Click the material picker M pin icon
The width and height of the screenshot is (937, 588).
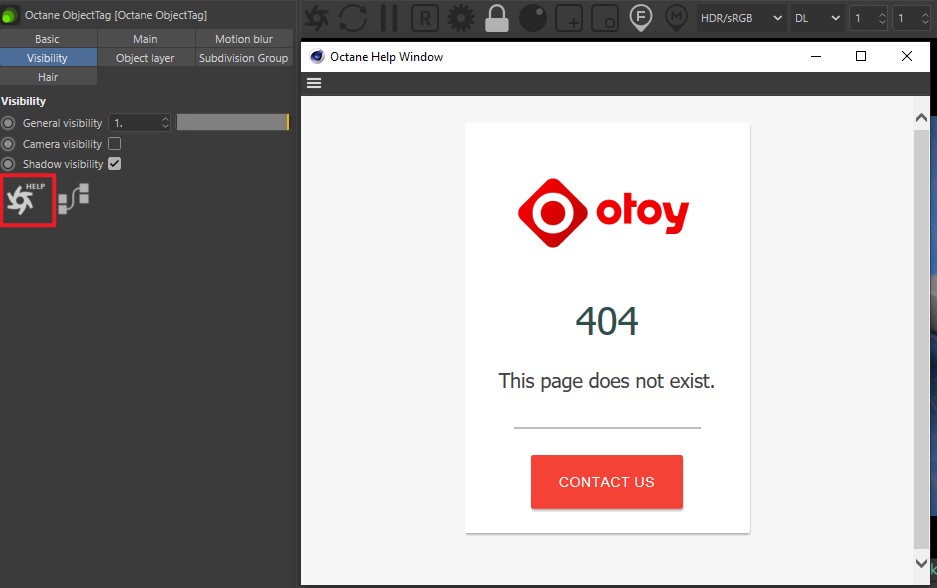pos(676,18)
